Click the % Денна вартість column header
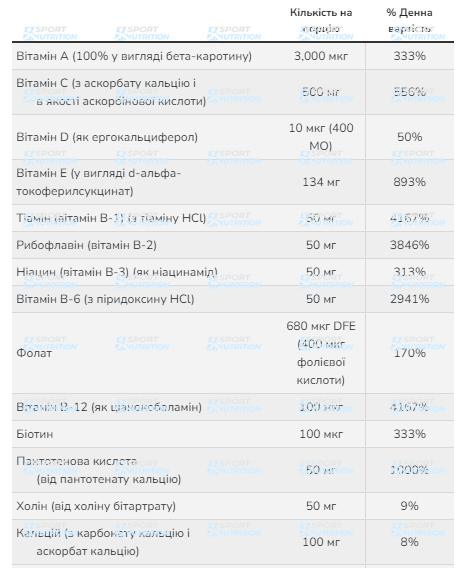Viewport: 462px width, 568px height. pyautogui.click(x=409, y=21)
